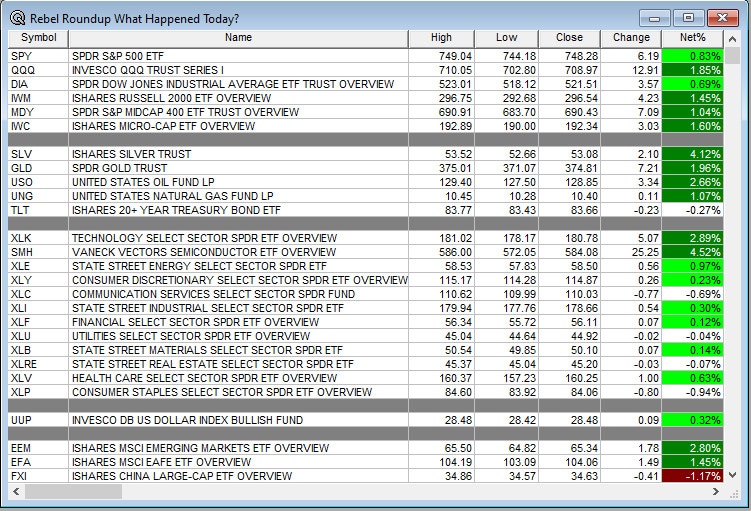The width and height of the screenshot is (751, 511).
Task: Click the SPDR S&P 500 ETF name
Action: tap(118, 56)
